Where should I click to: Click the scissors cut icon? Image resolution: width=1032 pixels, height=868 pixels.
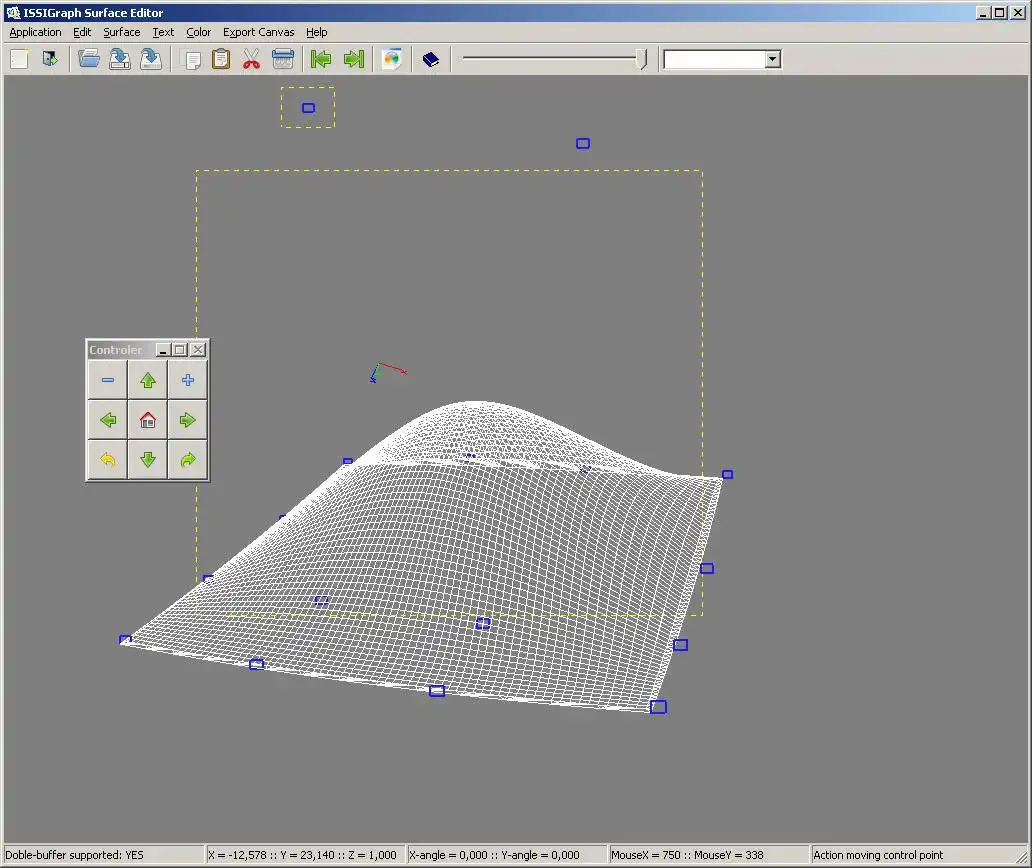pos(251,59)
